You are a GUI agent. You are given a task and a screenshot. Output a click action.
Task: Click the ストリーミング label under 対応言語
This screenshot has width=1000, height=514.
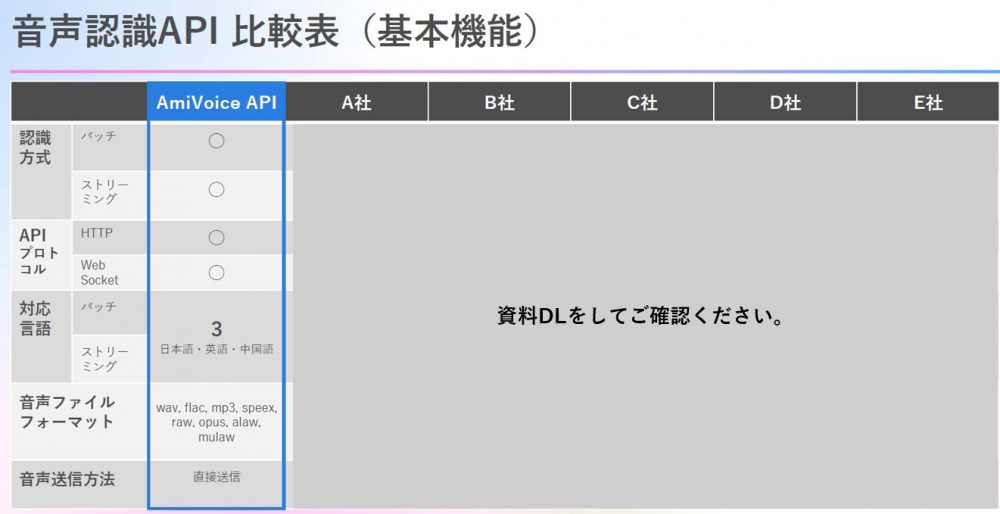pyautogui.click(x=105, y=359)
